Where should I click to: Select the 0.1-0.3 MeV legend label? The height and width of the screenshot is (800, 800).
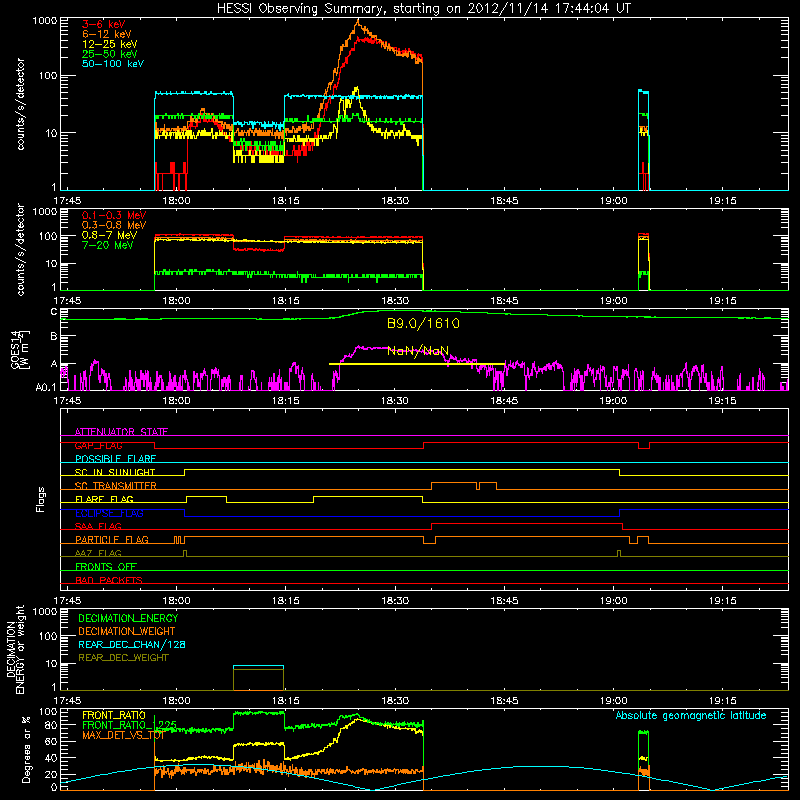pos(114,215)
